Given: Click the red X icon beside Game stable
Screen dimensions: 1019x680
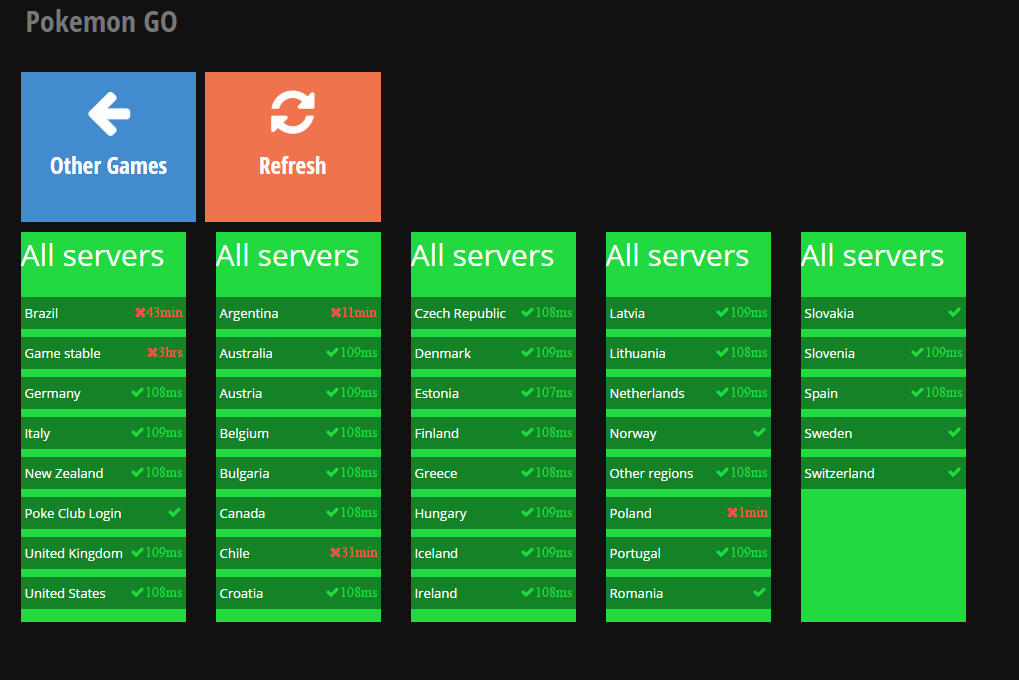Looking at the screenshot, I should pyautogui.click(x=152, y=353).
